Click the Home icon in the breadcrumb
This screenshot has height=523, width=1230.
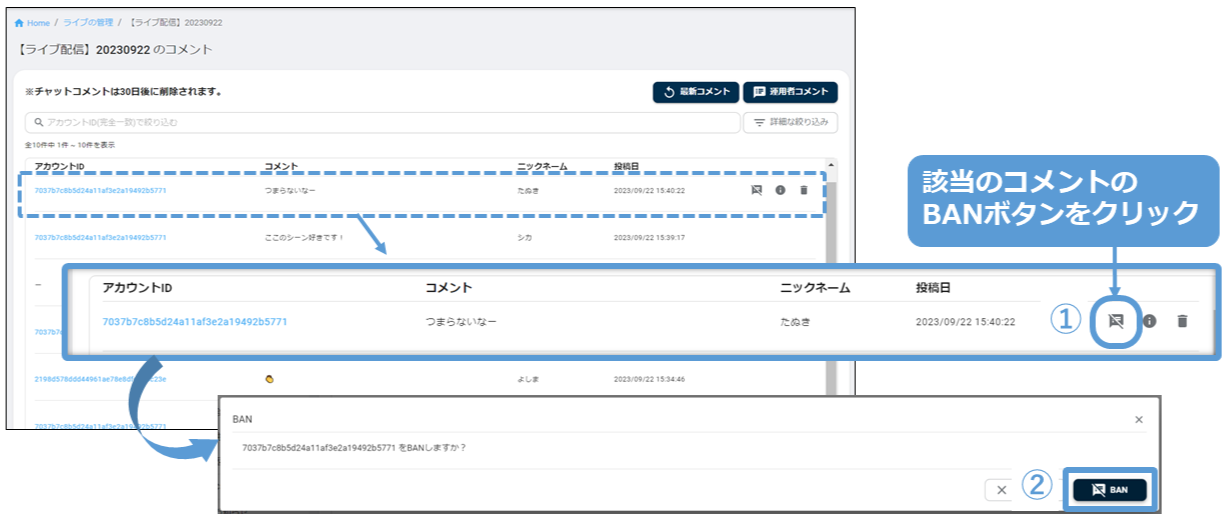coord(19,23)
